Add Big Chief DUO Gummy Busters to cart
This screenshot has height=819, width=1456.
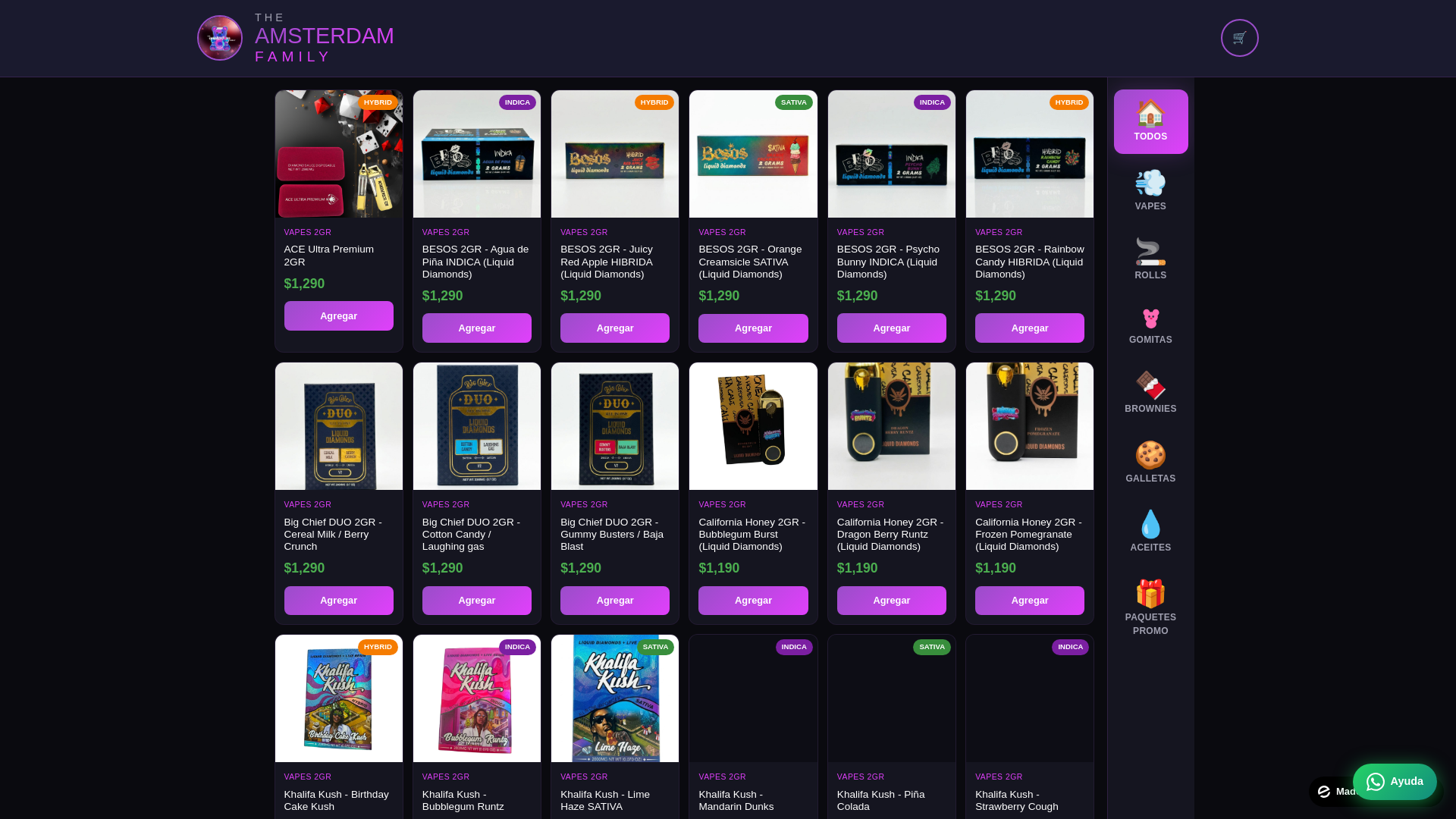pyautogui.click(x=615, y=601)
